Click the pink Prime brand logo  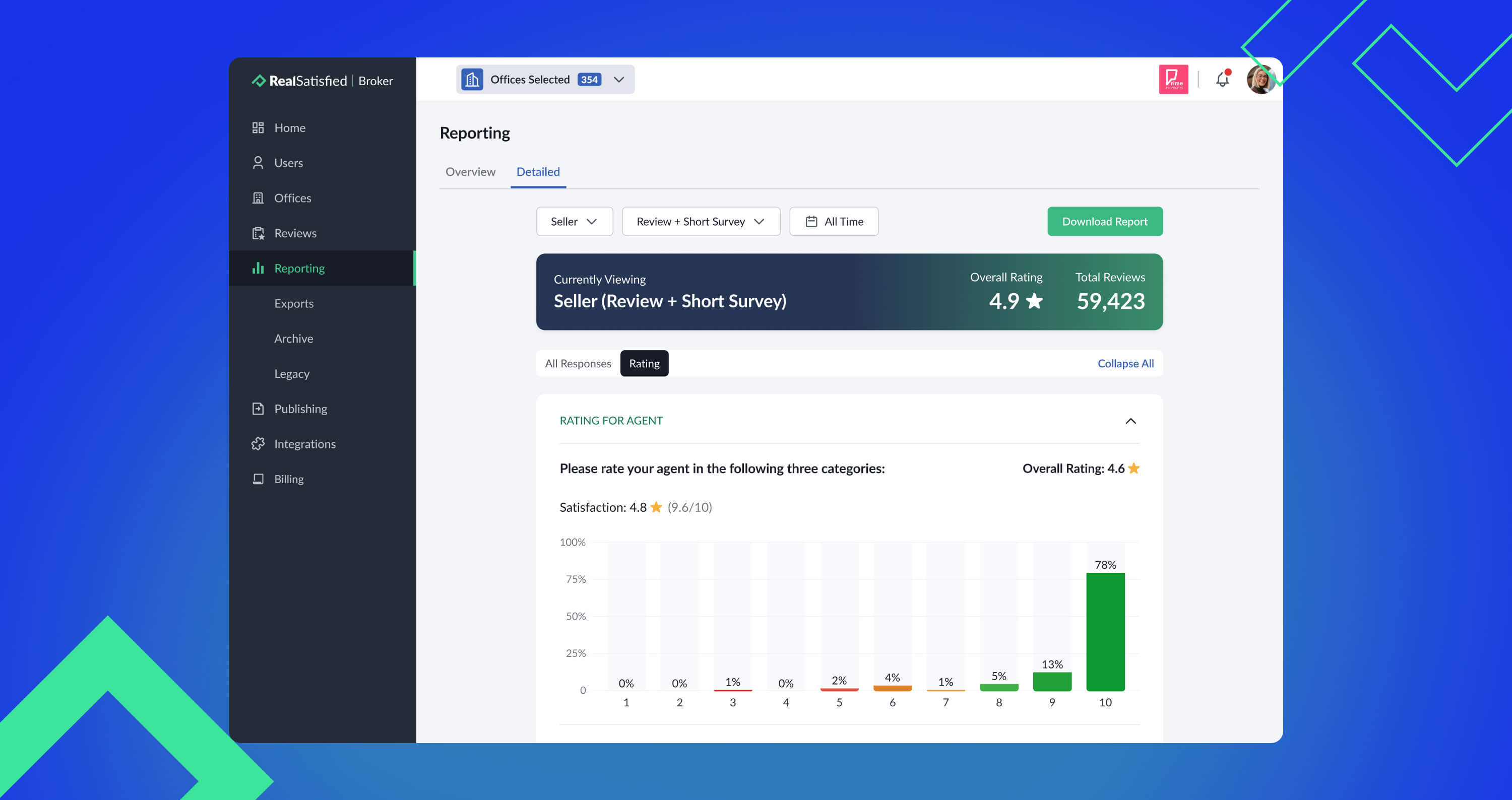1173,79
